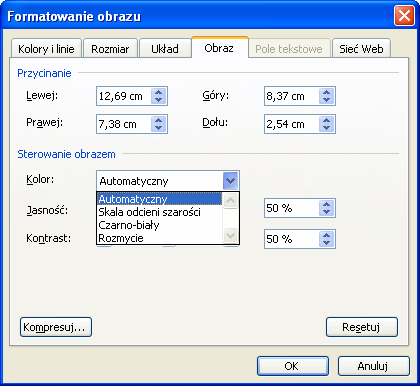Choose Rozmycie color option
This screenshot has width=420, height=386.
160,238
